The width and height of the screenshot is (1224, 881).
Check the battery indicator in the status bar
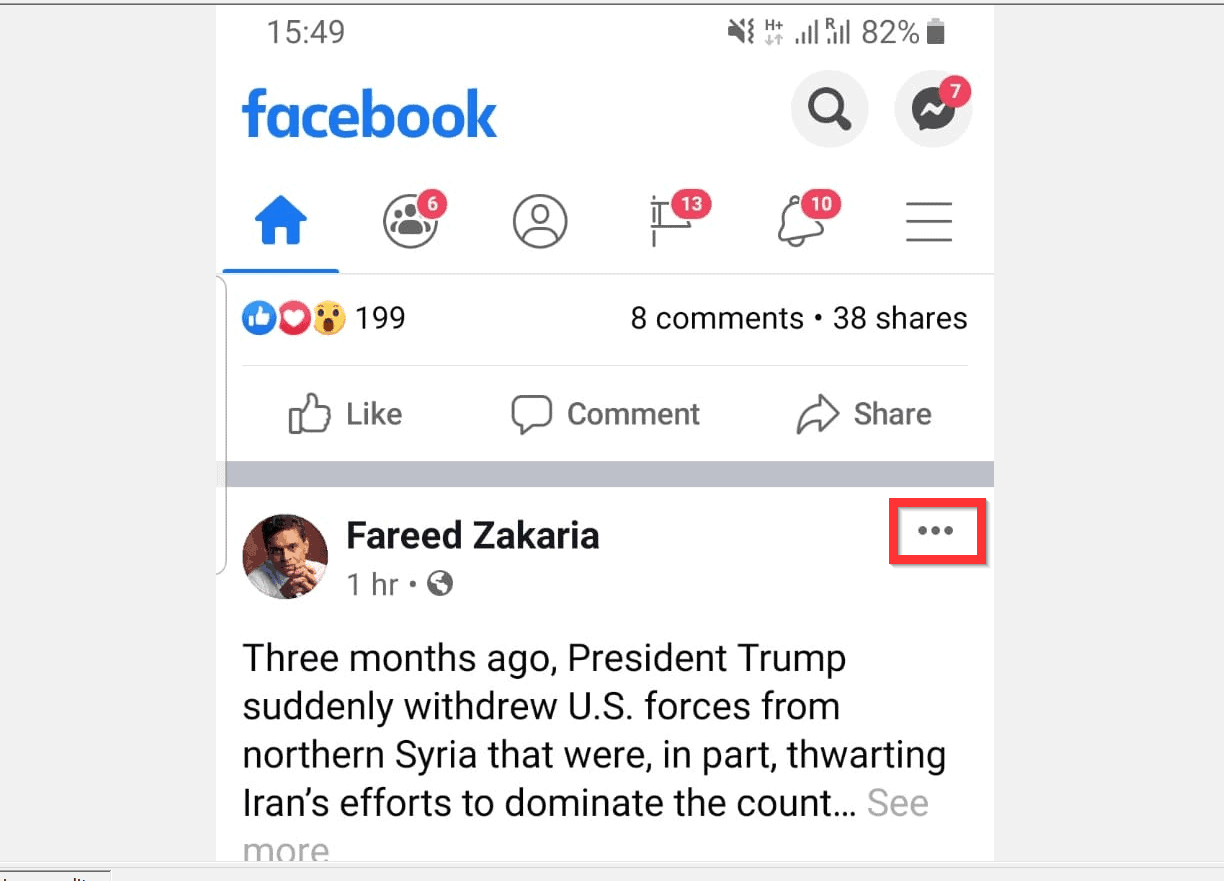pyautogui.click(x=936, y=32)
